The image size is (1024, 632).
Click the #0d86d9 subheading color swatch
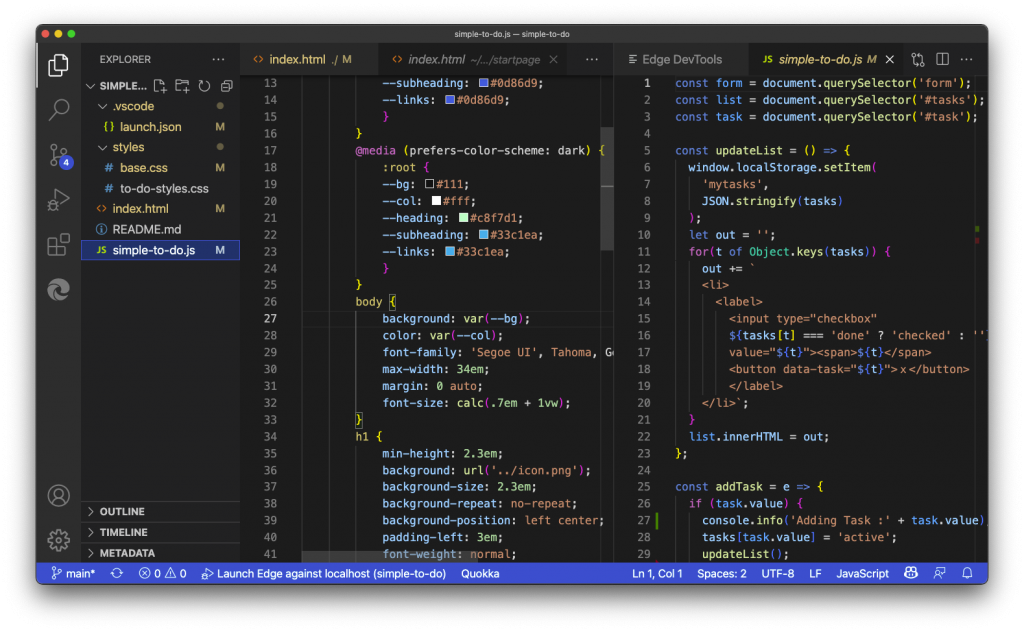483,83
